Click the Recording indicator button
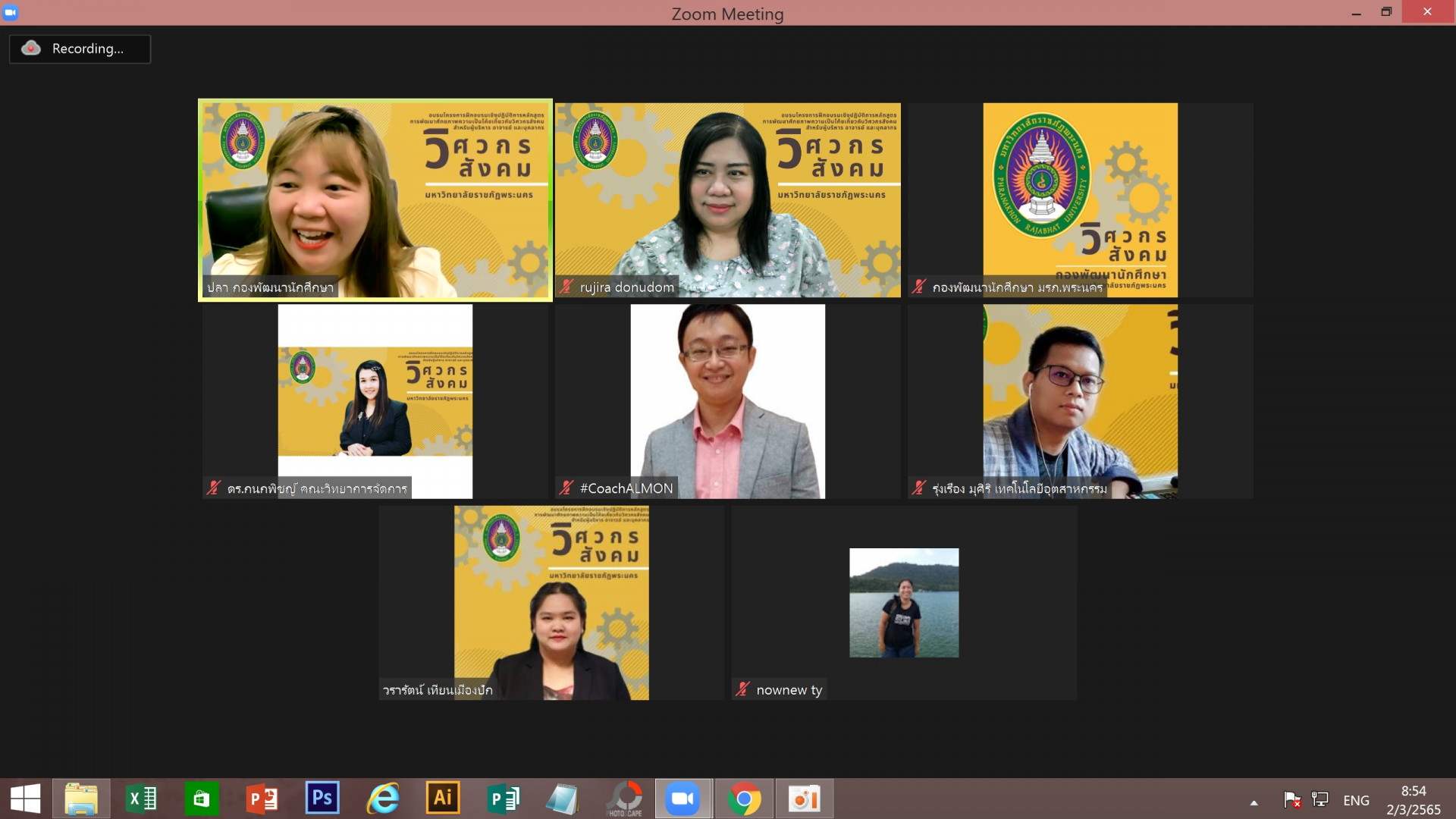 coord(80,49)
